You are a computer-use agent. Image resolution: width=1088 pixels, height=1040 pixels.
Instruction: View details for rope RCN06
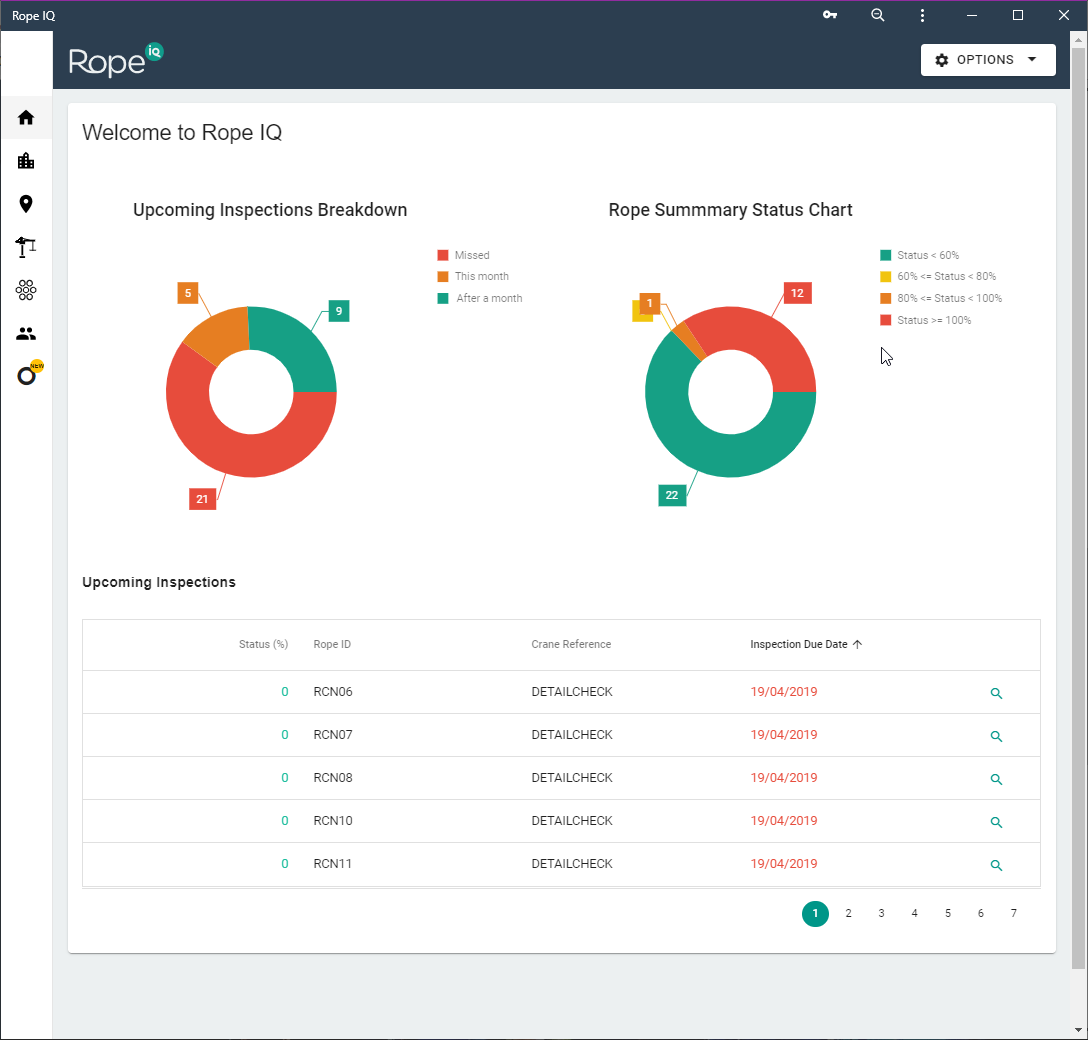pyautogui.click(x=996, y=693)
